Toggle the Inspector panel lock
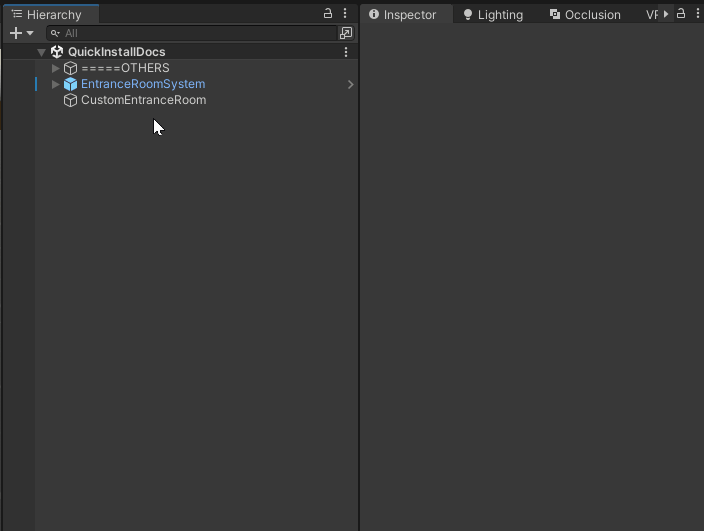 pos(681,14)
